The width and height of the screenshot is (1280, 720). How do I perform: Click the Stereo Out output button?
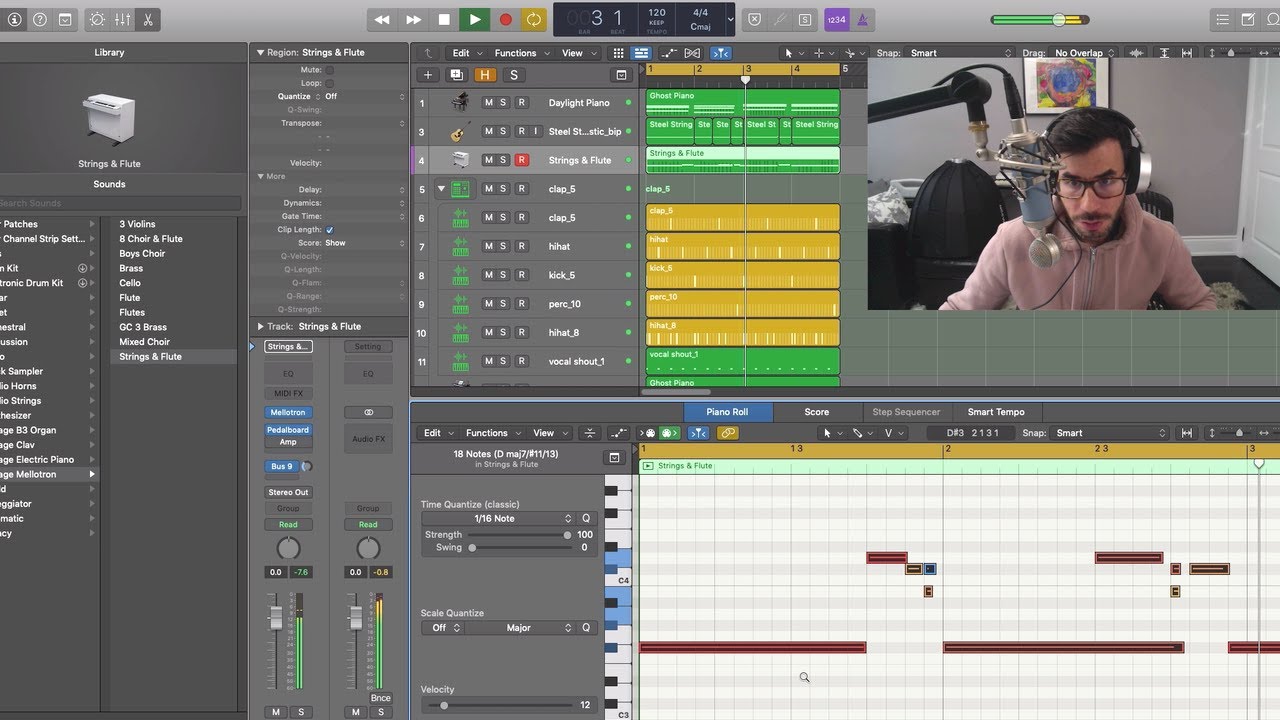point(288,492)
